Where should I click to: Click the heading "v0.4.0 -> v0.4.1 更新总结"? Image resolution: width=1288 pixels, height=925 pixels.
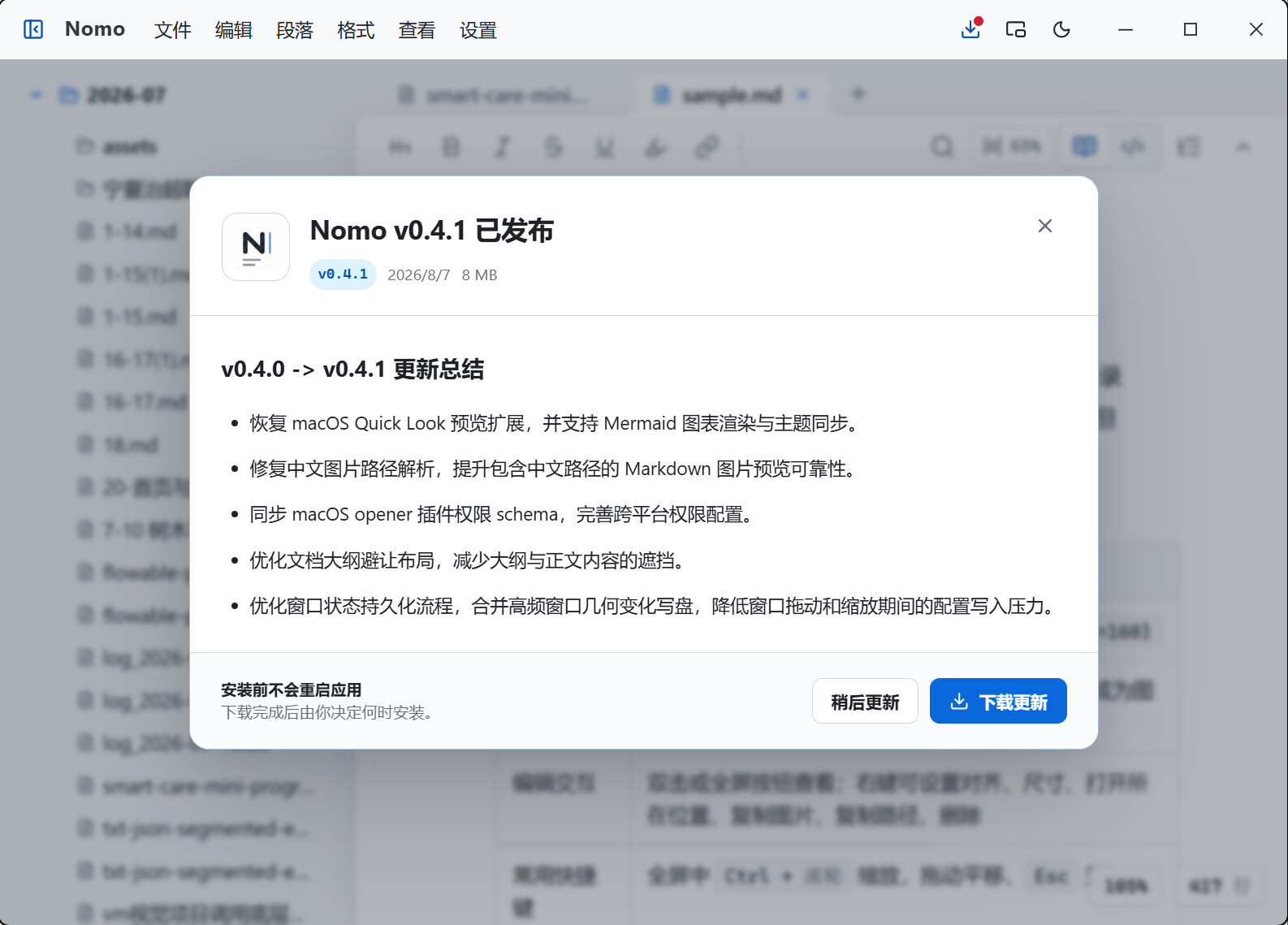(x=352, y=370)
